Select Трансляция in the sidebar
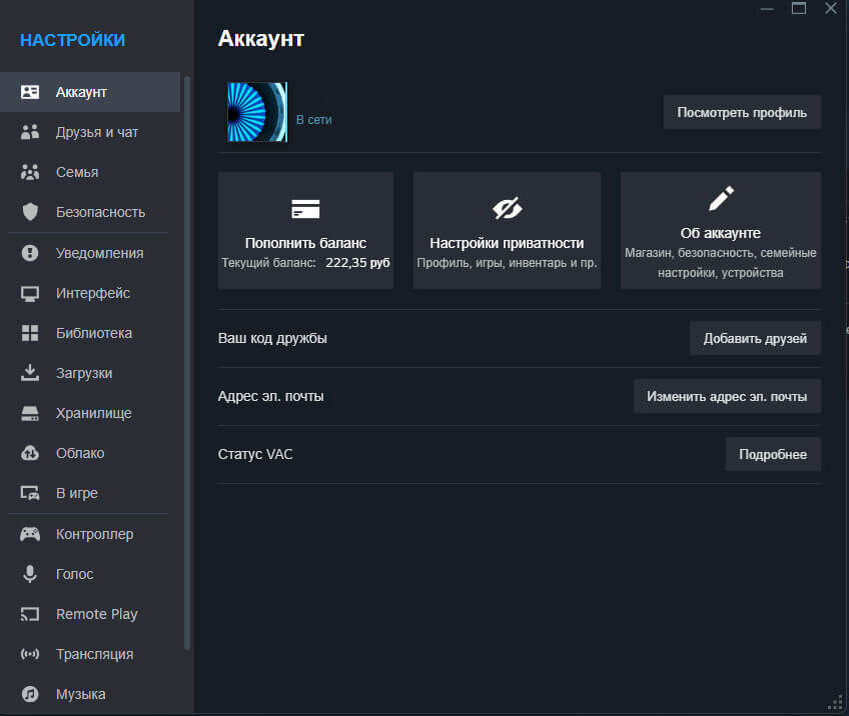Image resolution: width=849 pixels, height=716 pixels. pyautogui.click(x=90, y=654)
